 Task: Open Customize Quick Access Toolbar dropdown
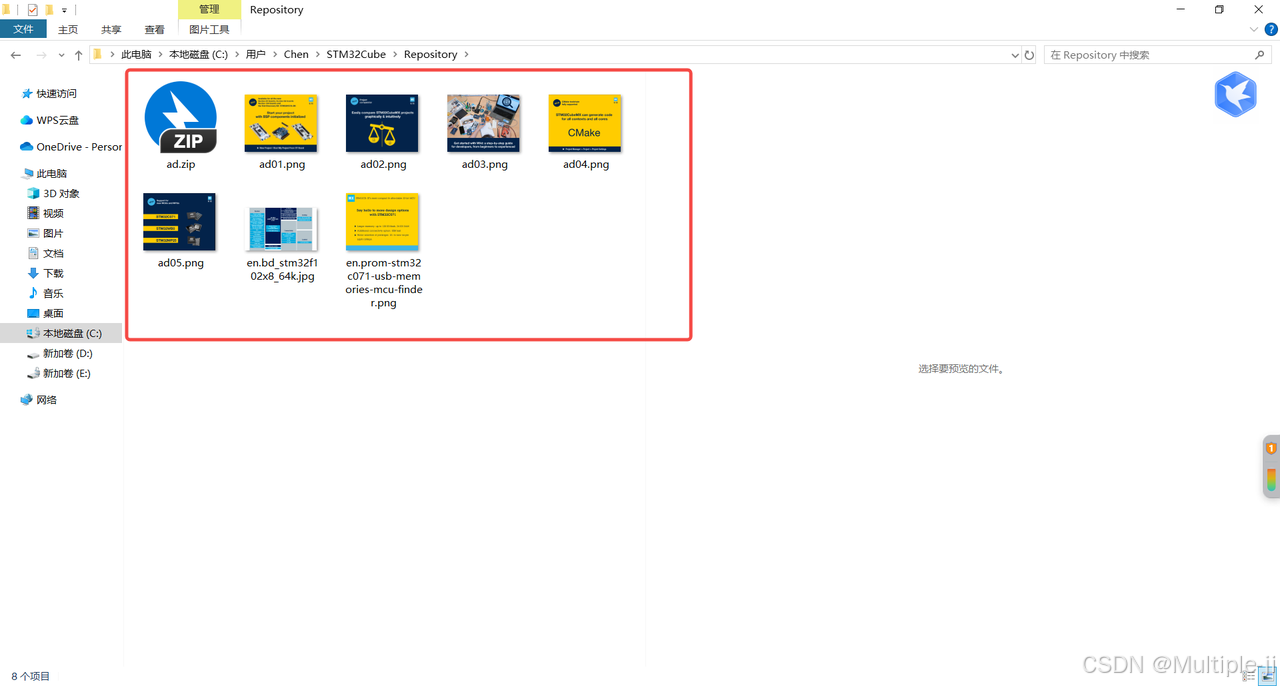tap(64, 10)
